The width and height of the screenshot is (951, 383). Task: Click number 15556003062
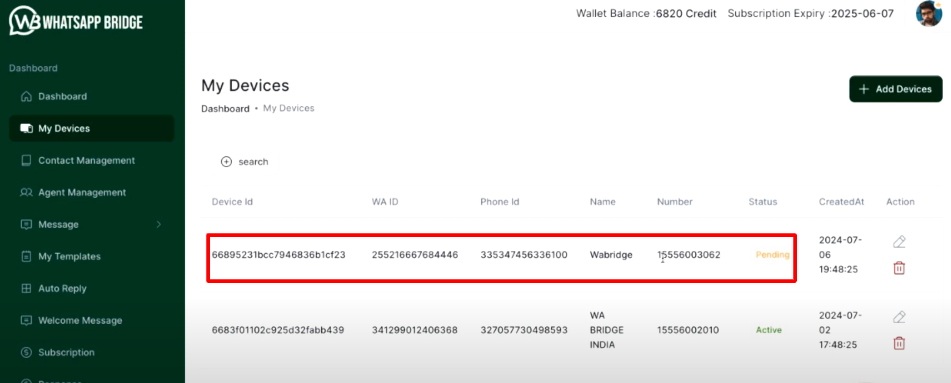pyautogui.click(x=688, y=255)
